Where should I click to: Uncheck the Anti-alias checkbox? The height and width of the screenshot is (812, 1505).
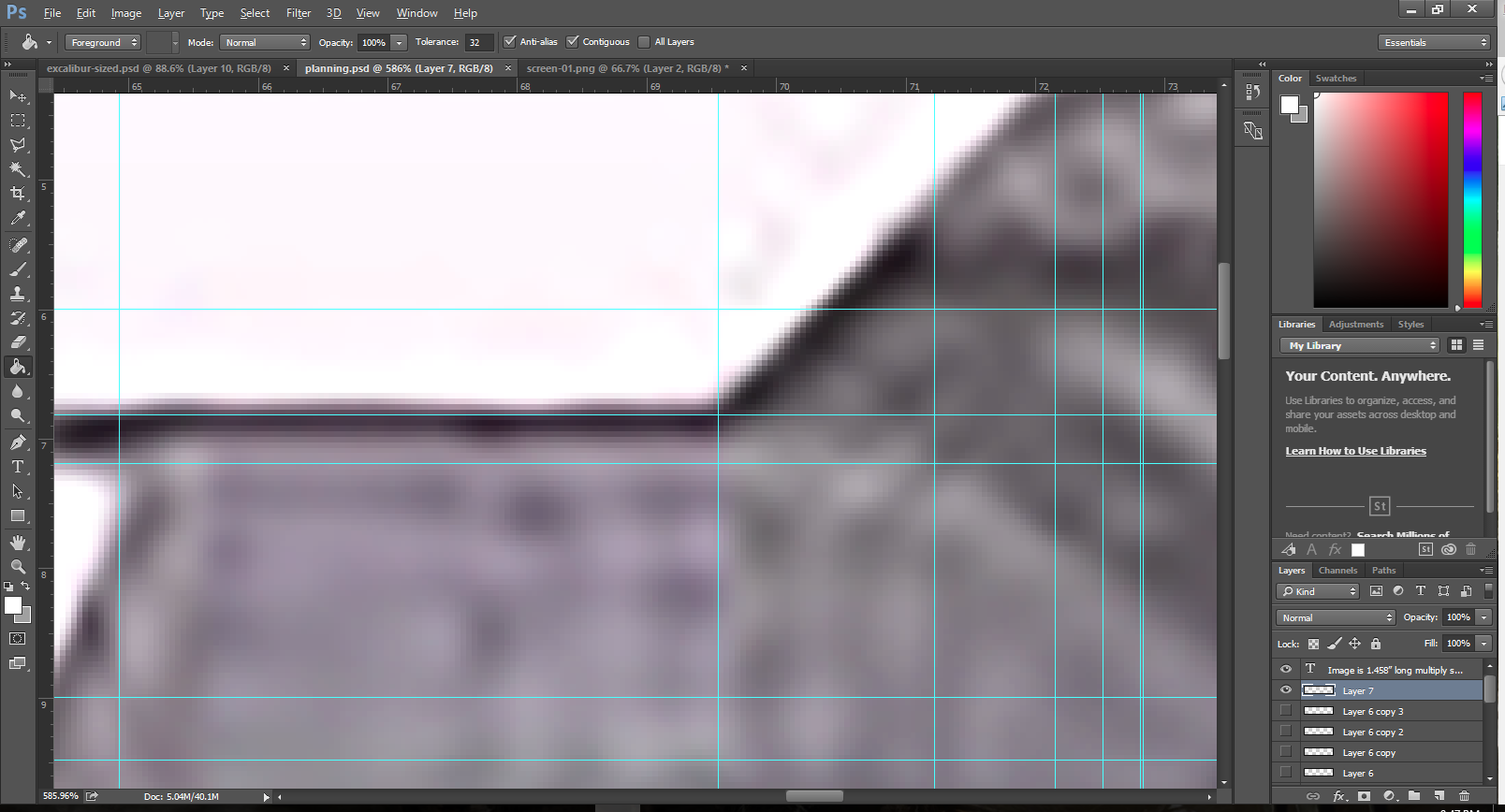(x=510, y=42)
